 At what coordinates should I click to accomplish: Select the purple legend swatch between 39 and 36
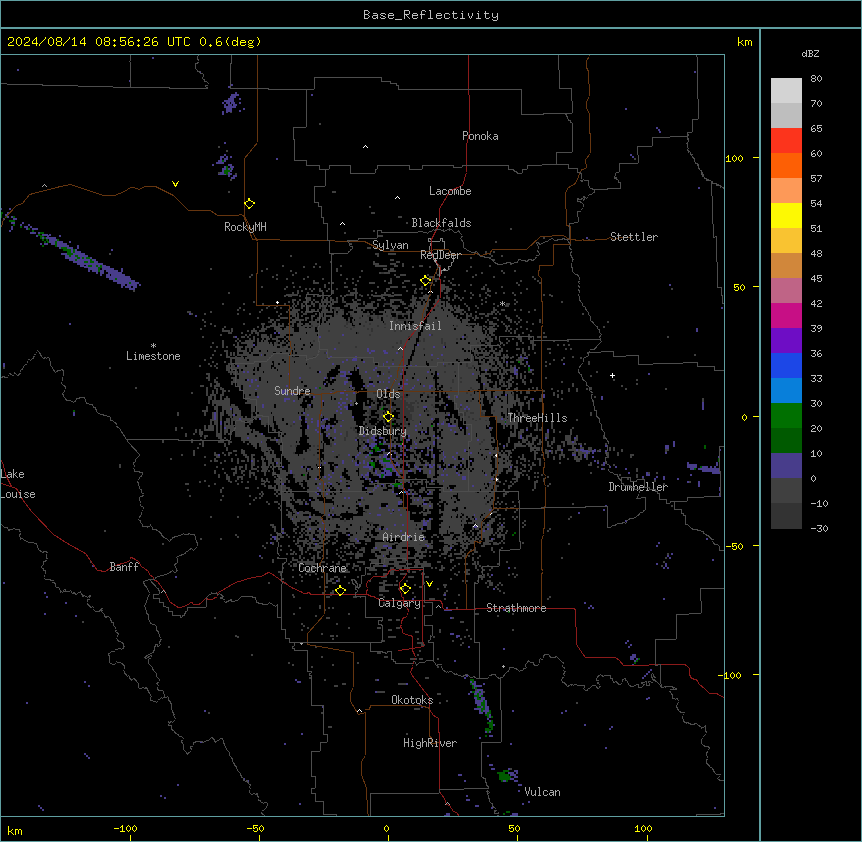(x=786, y=340)
